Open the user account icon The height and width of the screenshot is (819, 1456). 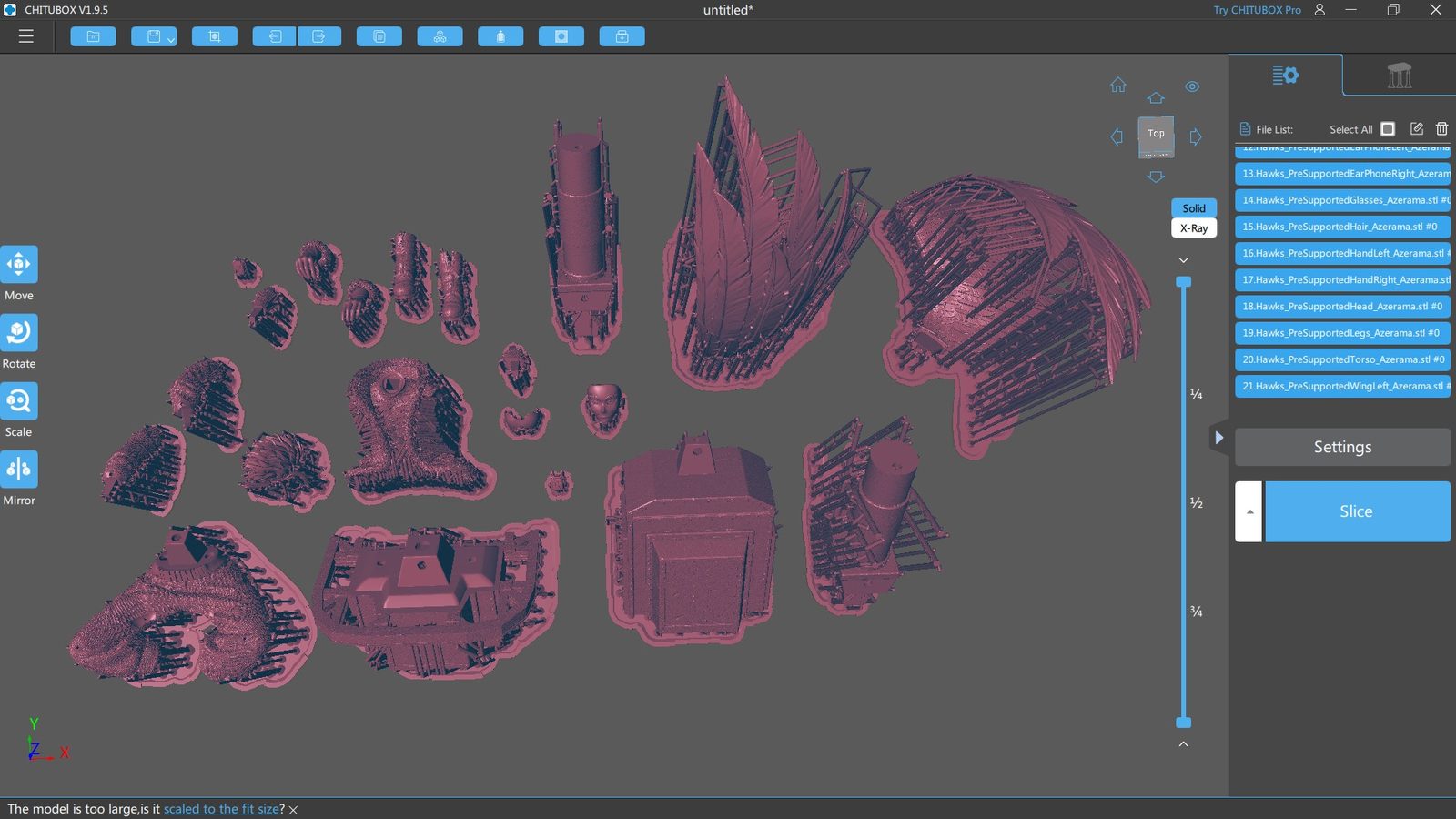[x=1319, y=10]
